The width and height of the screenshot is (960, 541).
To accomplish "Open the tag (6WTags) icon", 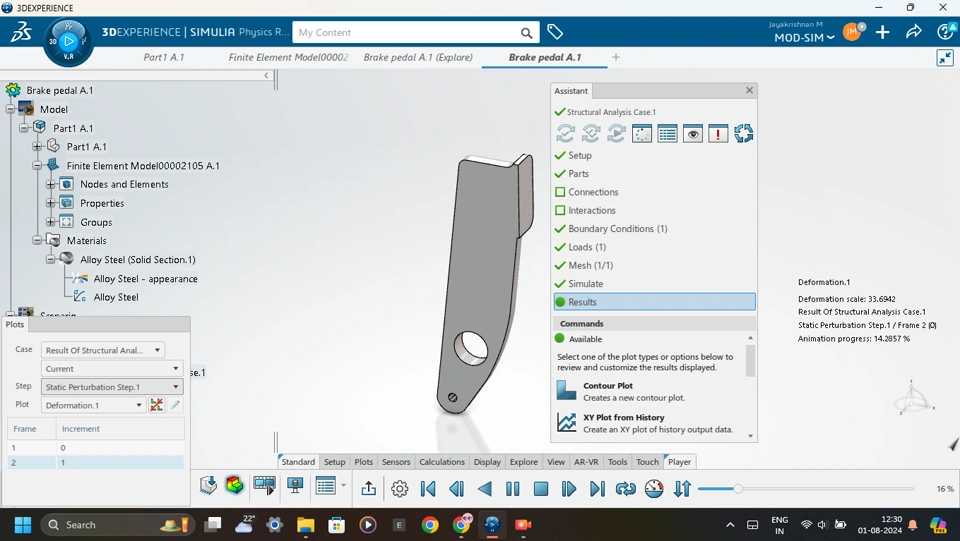I will pyautogui.click(x=555, y=32).
